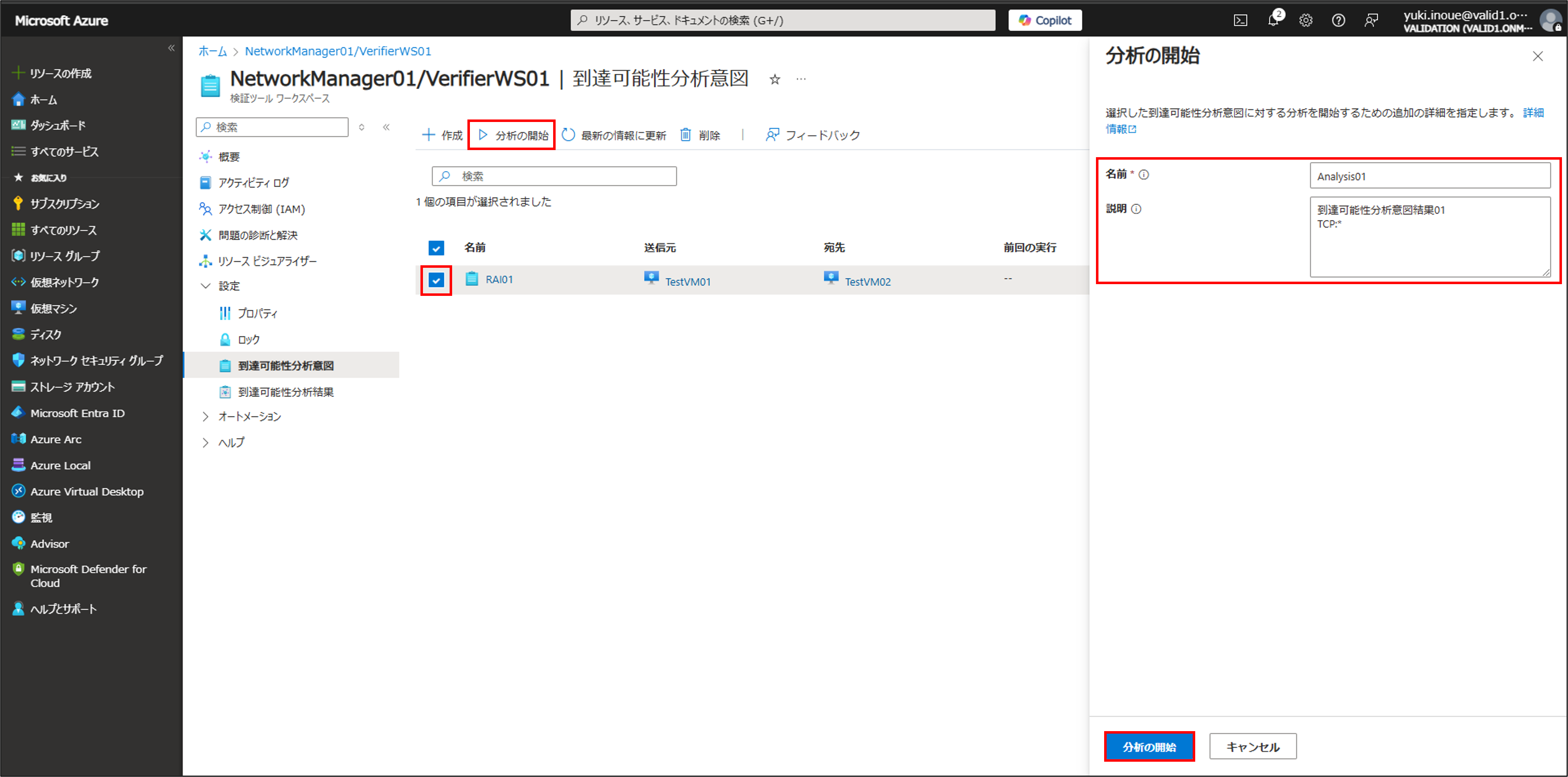The image size is (1568, 777).
Task: Open the Copilot button
Action: pyautogui.click(x=1044, y=20)
